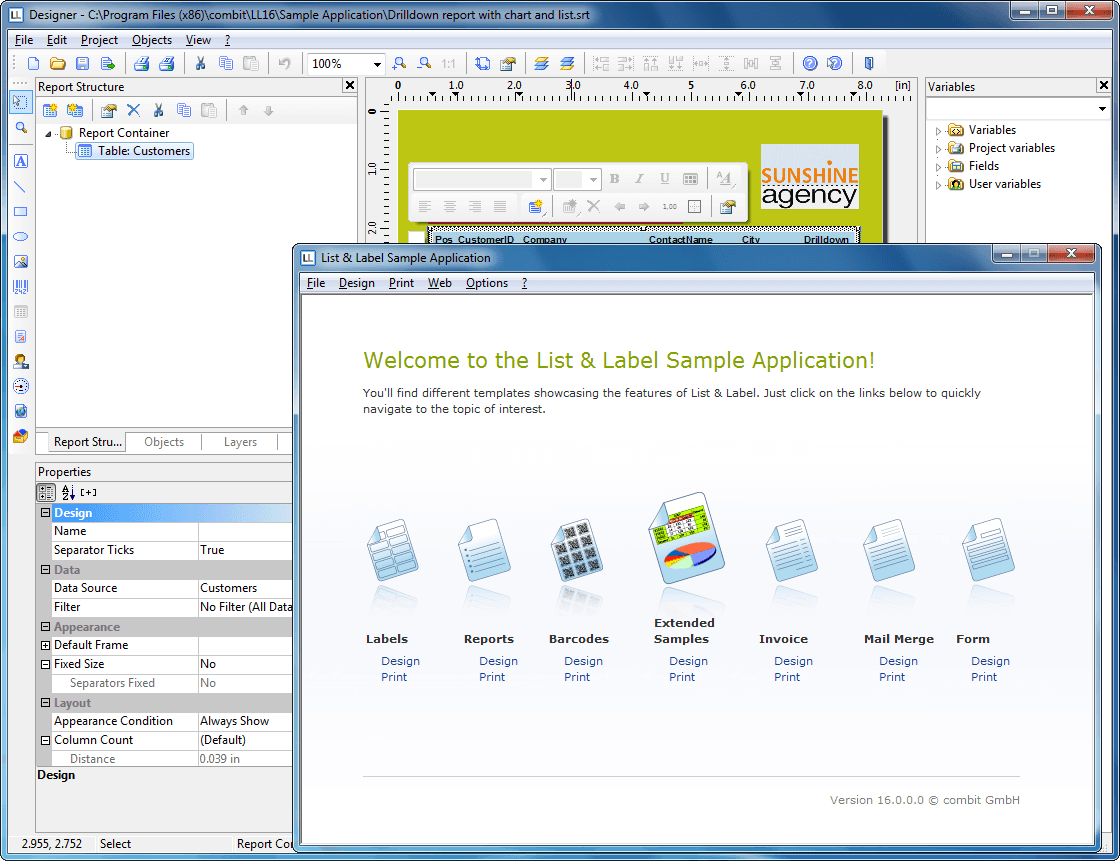Click Print link under Mail Merge
This screenshot has width=1120, height=861.
click(x=891, y=677)
